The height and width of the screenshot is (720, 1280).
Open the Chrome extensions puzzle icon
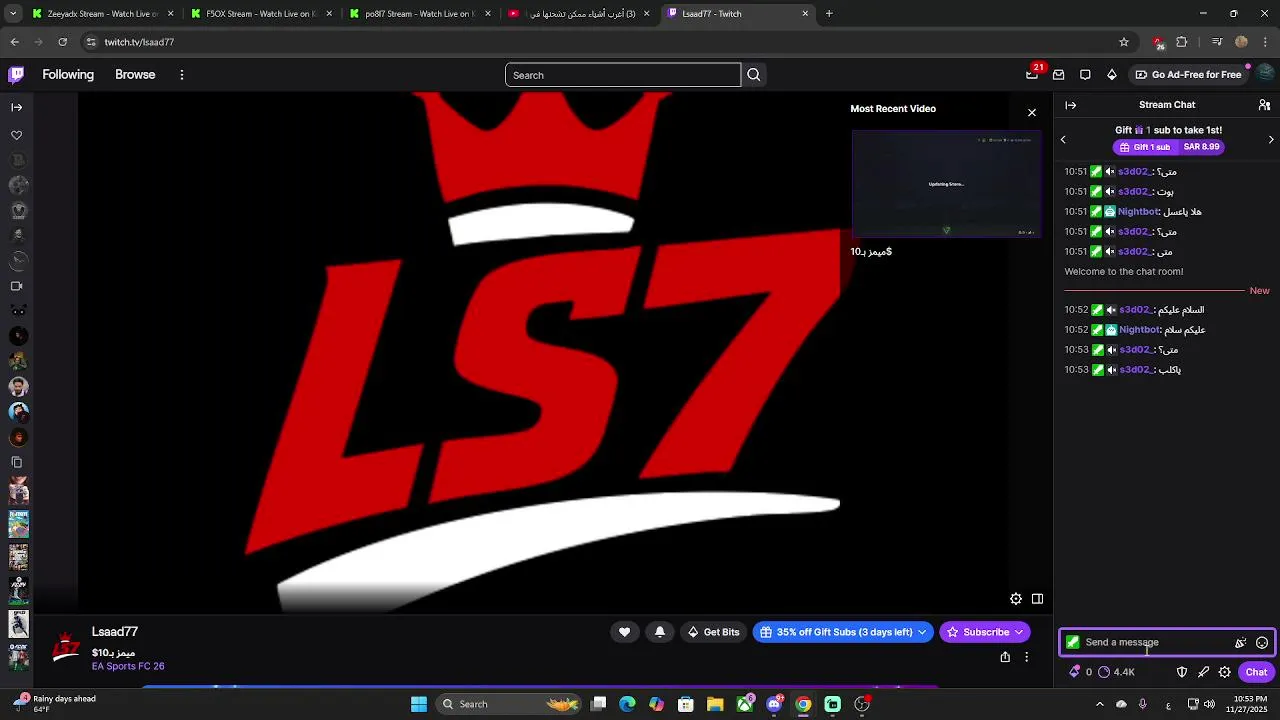click(x=1182, y=42)
